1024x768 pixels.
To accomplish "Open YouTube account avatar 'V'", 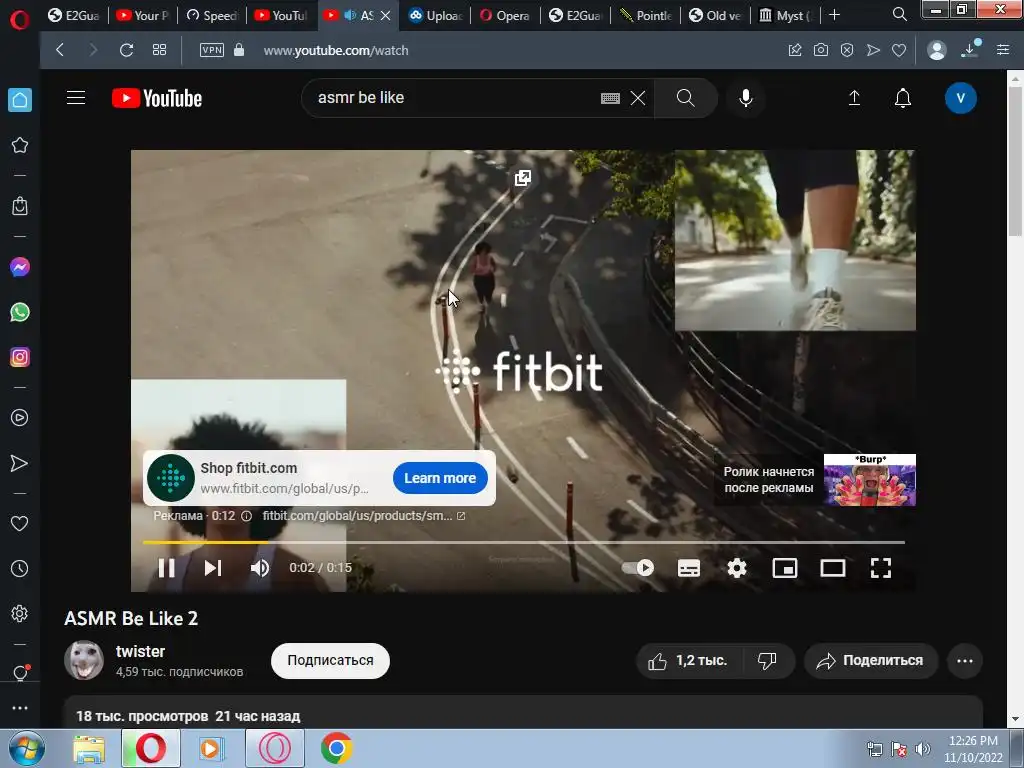I will [961, 98].
